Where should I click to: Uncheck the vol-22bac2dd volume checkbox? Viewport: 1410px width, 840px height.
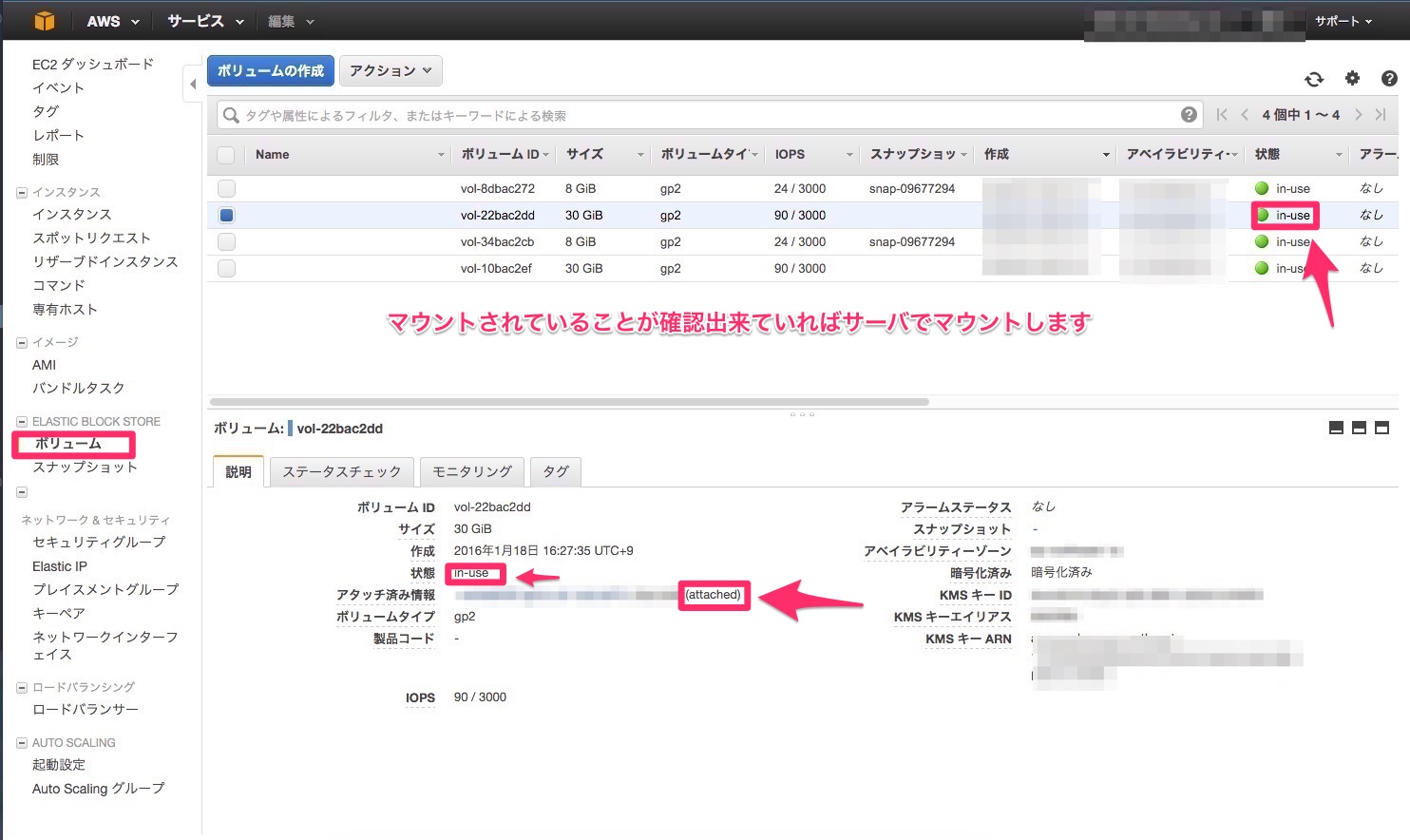click(226, 216)
